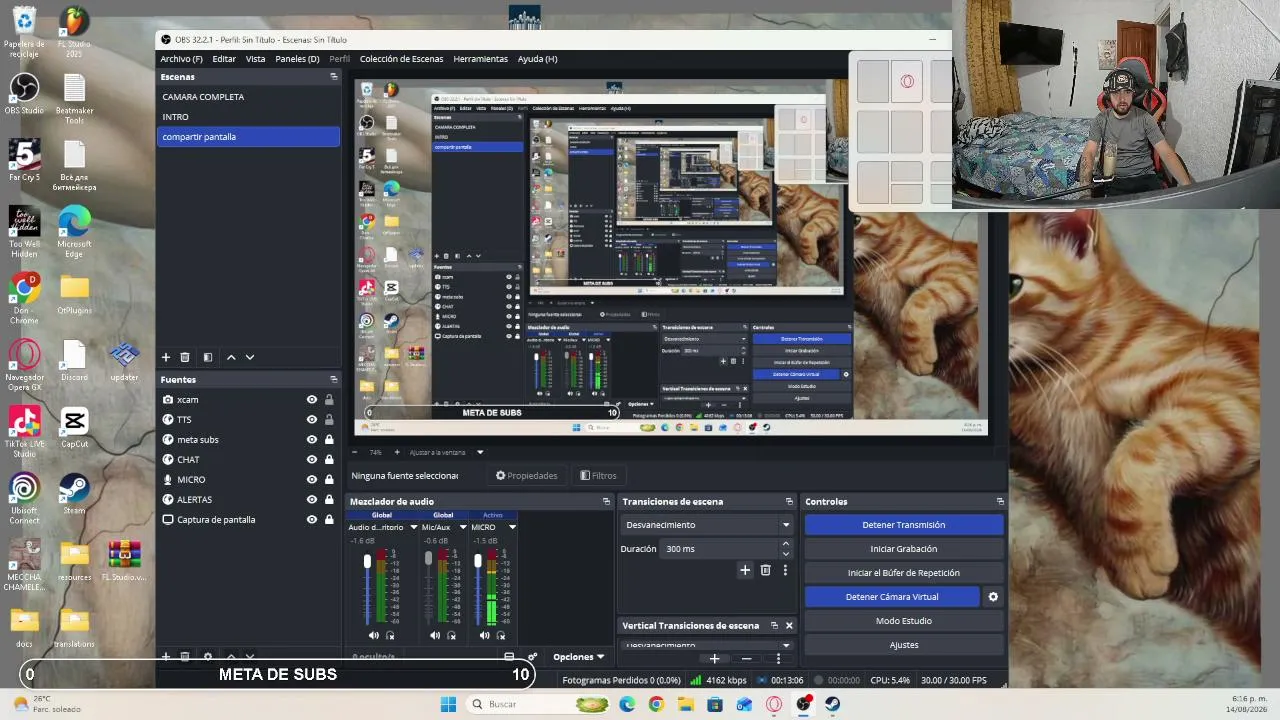Lock the xcam source

click(329, 399)
